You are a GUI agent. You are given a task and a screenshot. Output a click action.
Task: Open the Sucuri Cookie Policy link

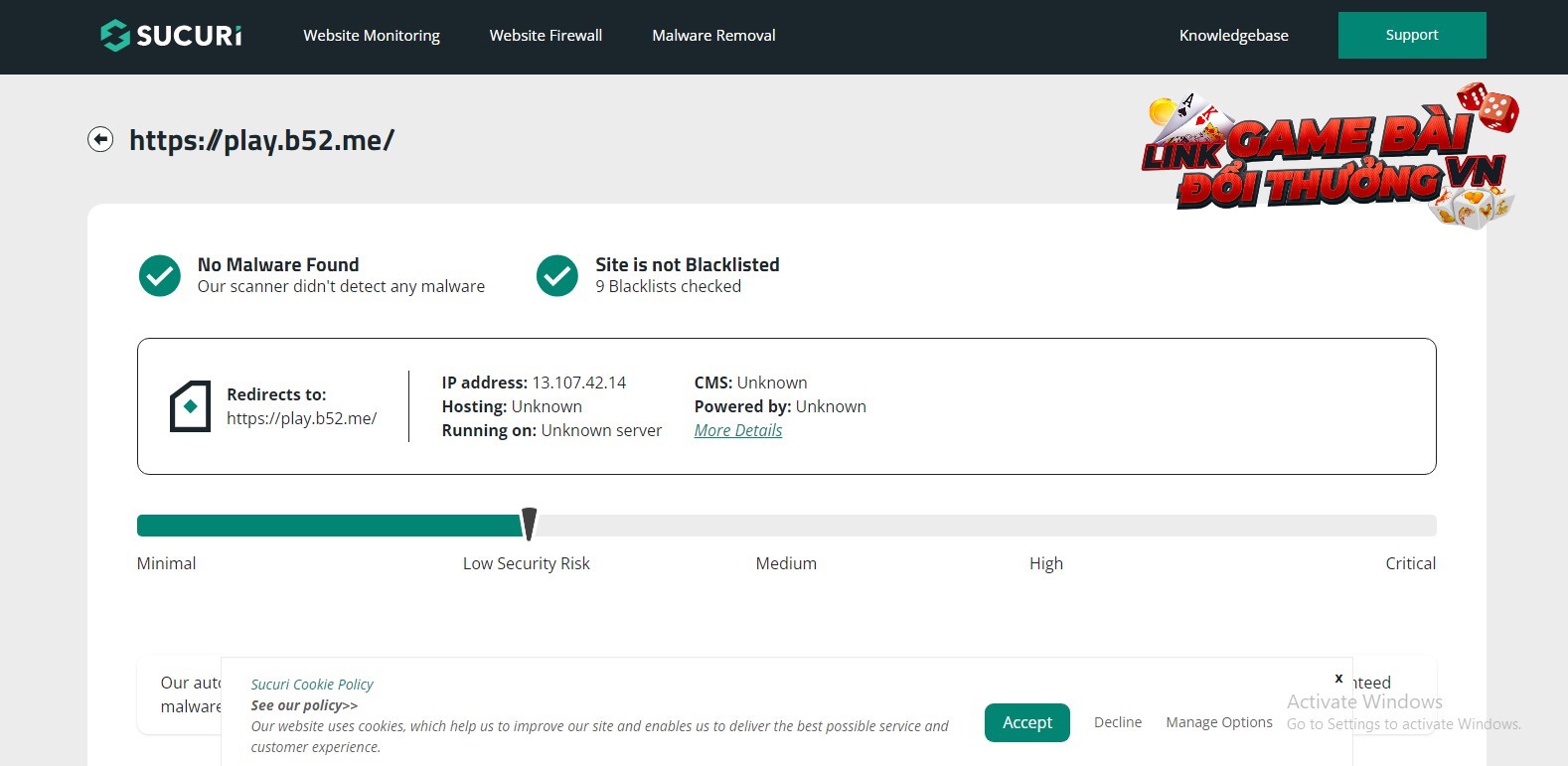312,685
